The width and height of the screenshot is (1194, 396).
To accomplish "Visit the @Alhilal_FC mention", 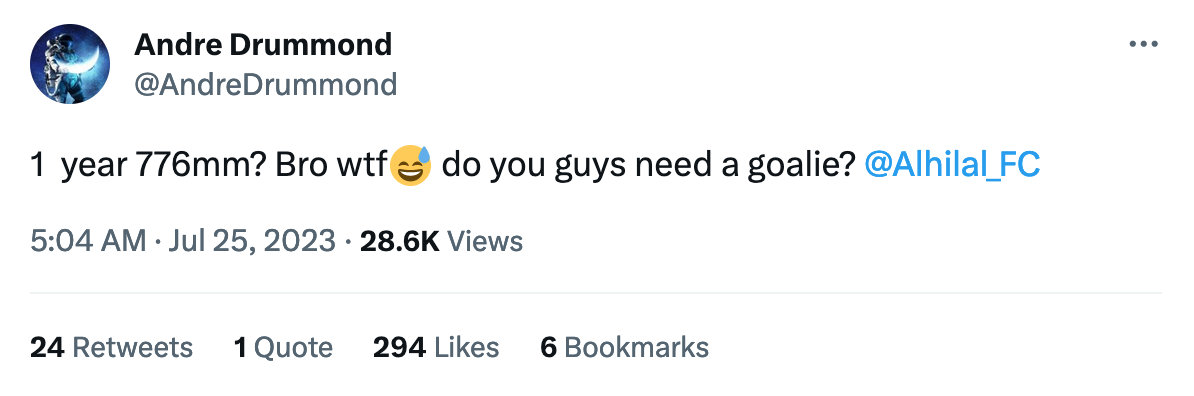I will pos(952,166).
